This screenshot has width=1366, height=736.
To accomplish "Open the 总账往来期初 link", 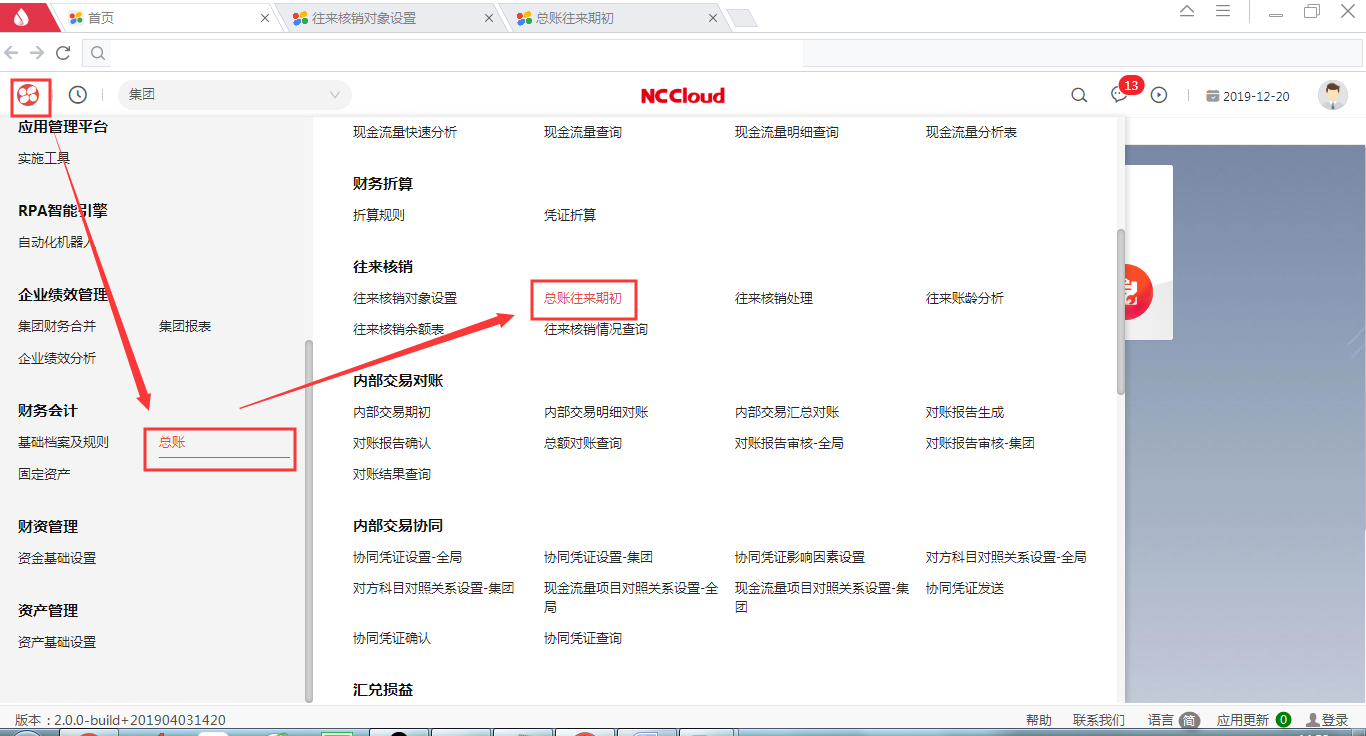I will [582, 298].
